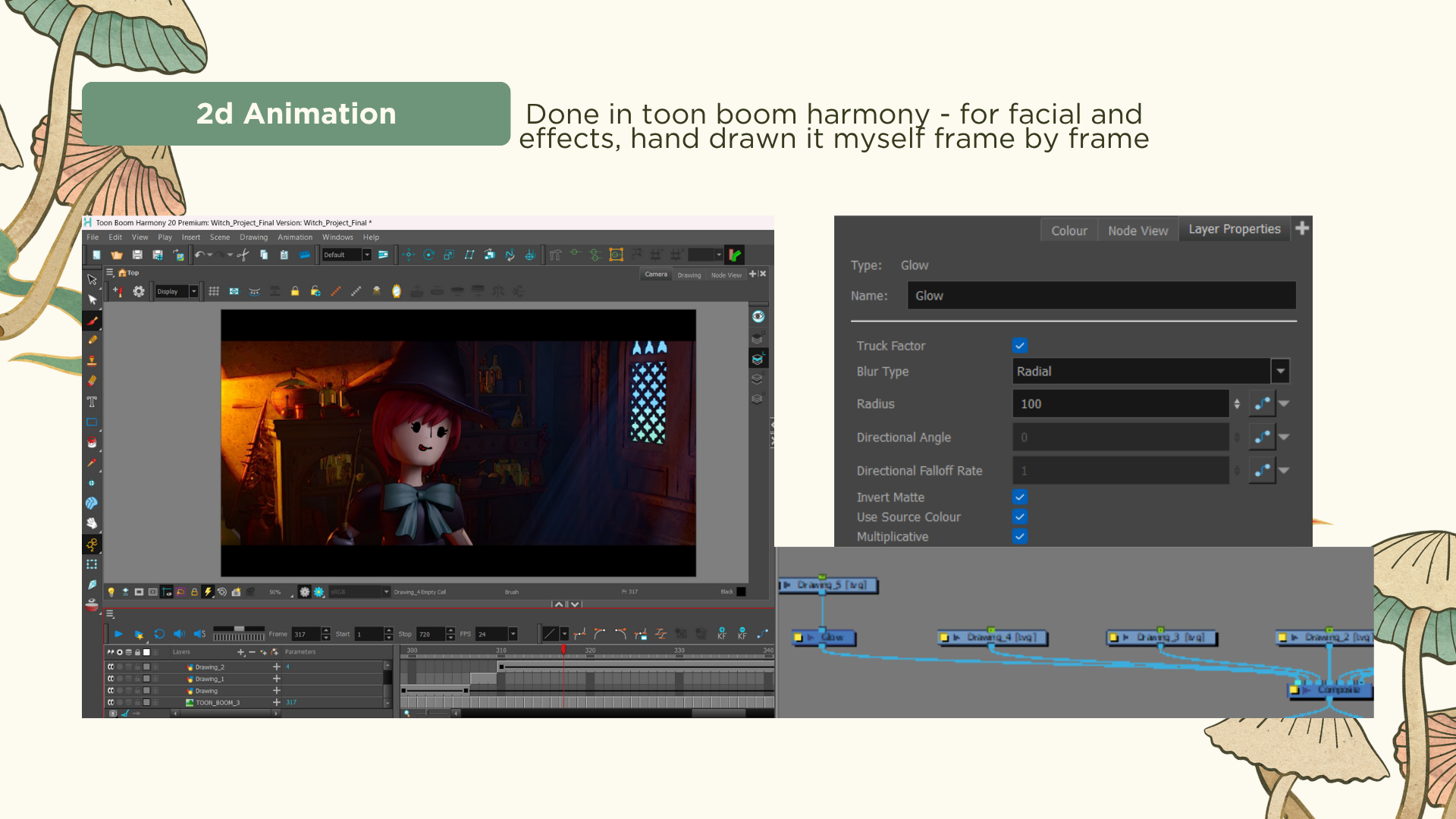Image resolution: width=1456 pixels, height=819 pixels.
Task: Click the Show Grid icon in camera toolbar
Action: coord(214,291)
